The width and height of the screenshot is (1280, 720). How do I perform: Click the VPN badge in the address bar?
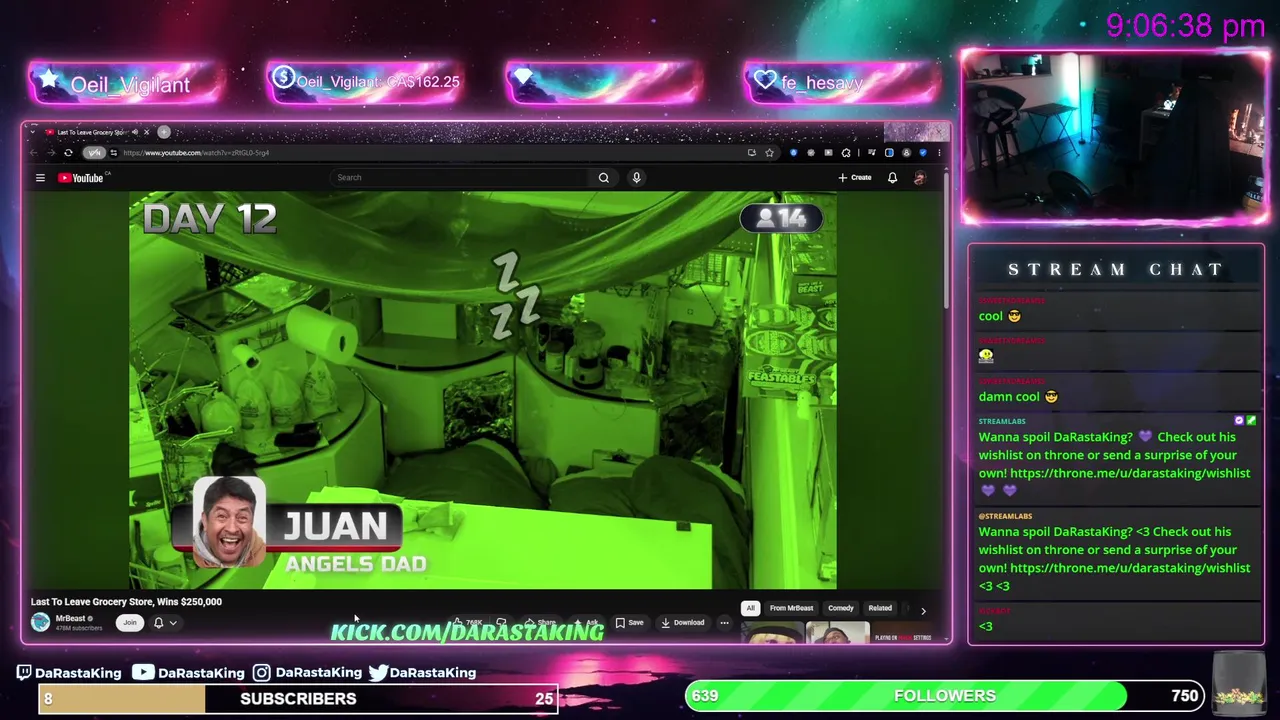point(93,153)
